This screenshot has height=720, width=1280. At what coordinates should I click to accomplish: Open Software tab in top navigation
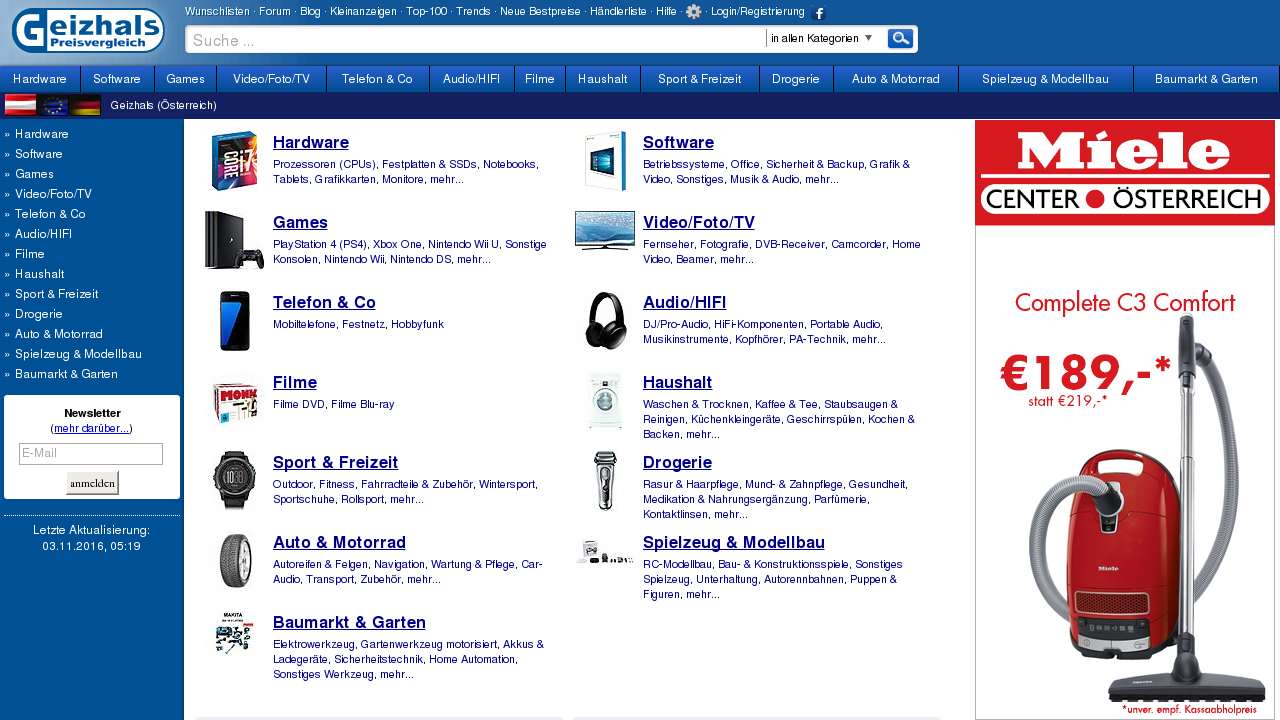(x=117, y=79)
